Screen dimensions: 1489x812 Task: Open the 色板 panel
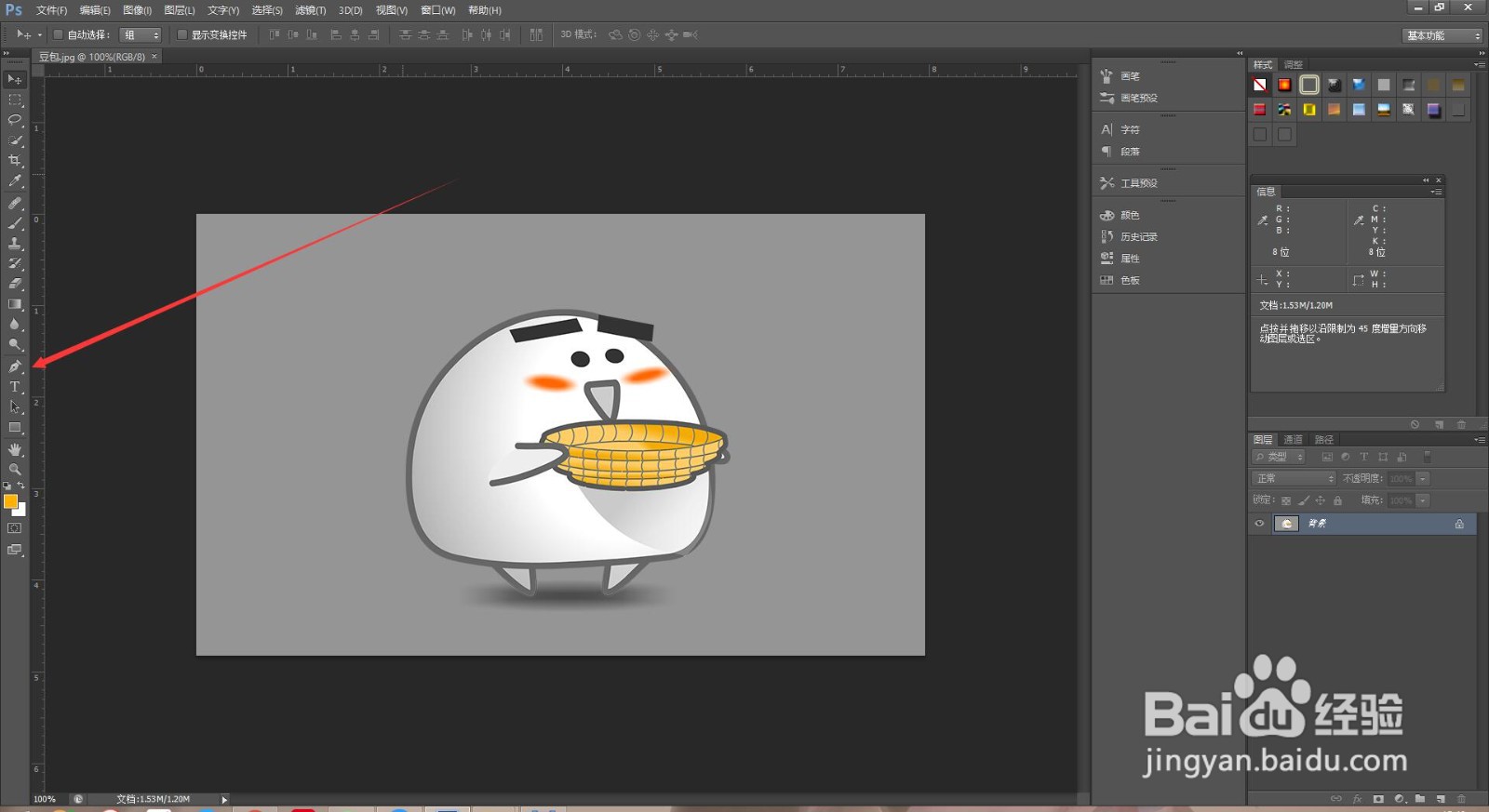(x=1130, y=280)
